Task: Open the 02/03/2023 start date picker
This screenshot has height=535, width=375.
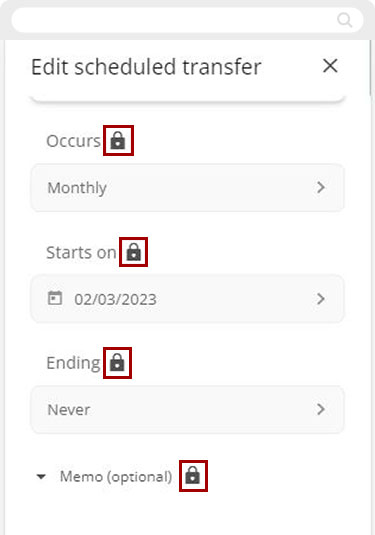Action: (187, 299)
